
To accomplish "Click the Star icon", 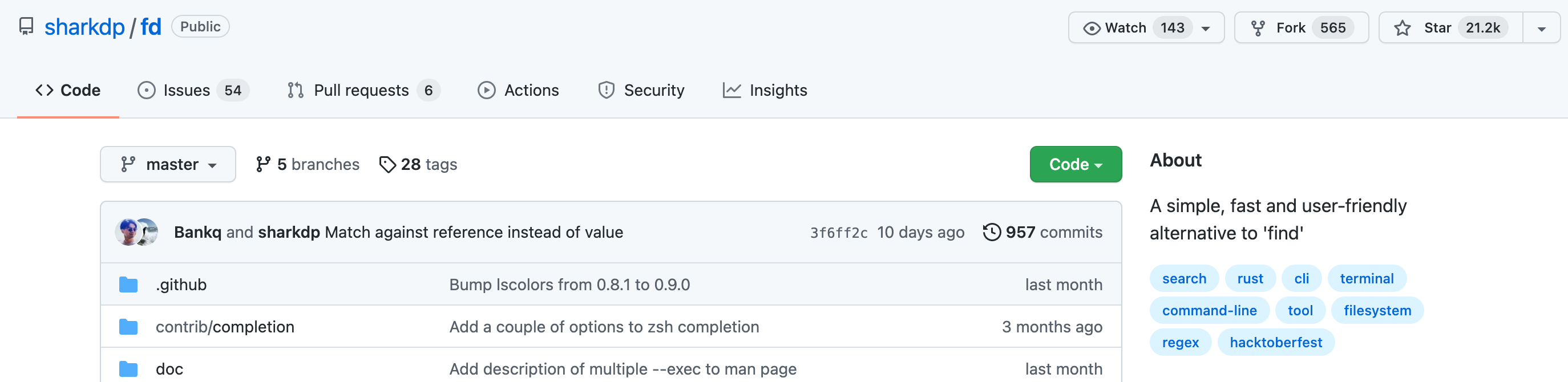I will [x=1403, y=28].
